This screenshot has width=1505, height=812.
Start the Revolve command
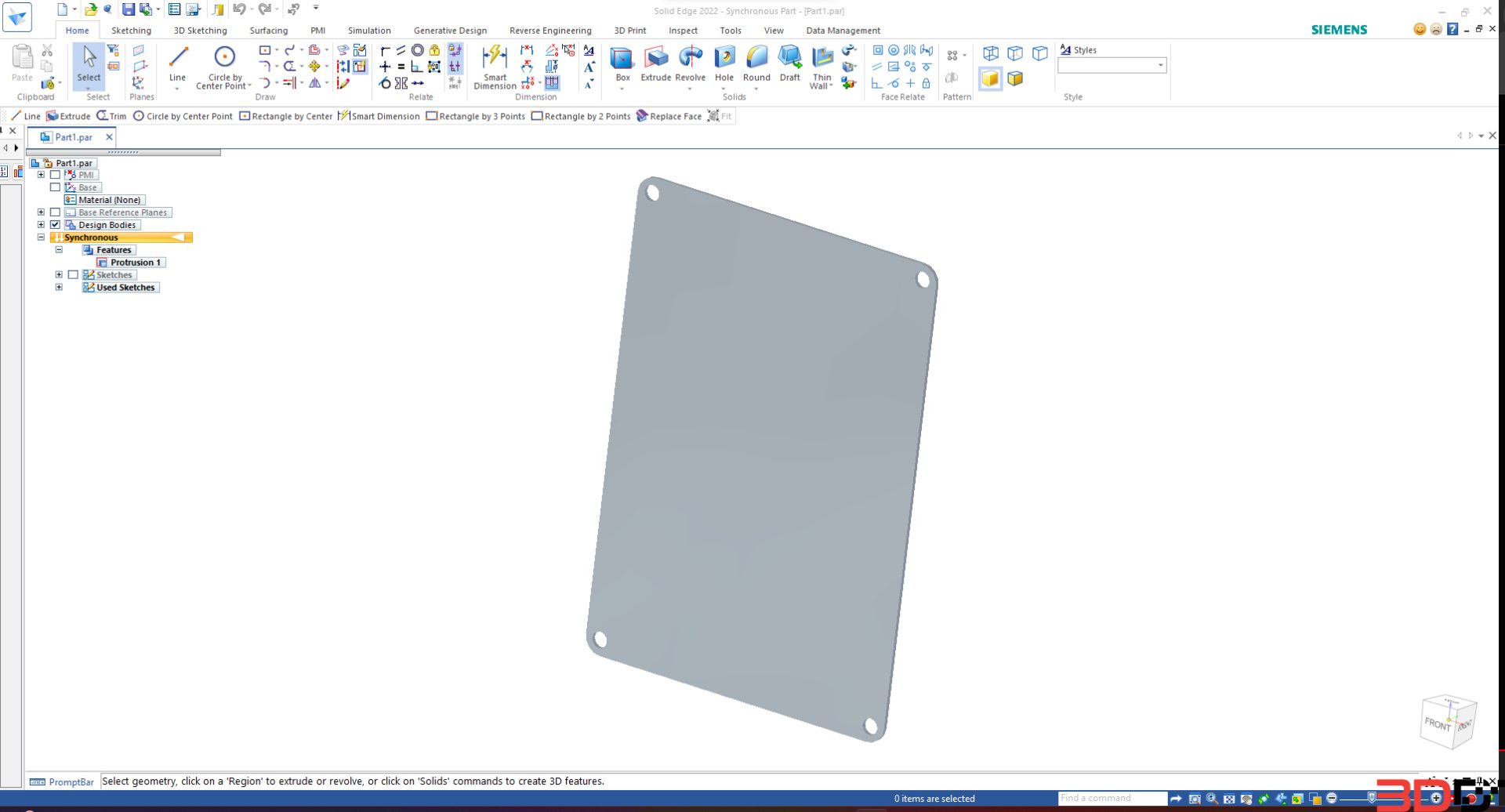click(690, 63)
